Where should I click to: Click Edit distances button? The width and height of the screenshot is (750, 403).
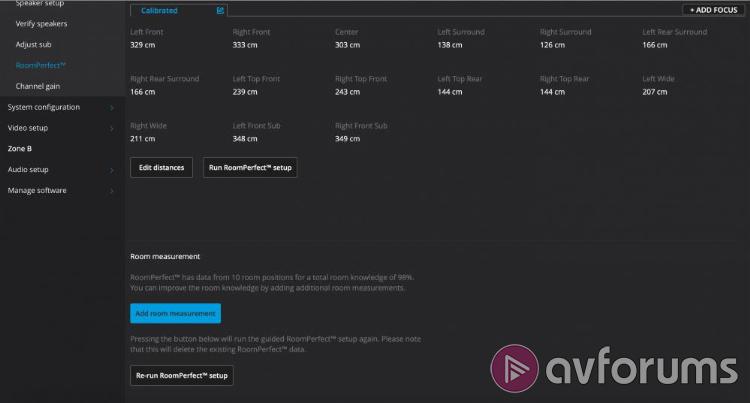161,167
